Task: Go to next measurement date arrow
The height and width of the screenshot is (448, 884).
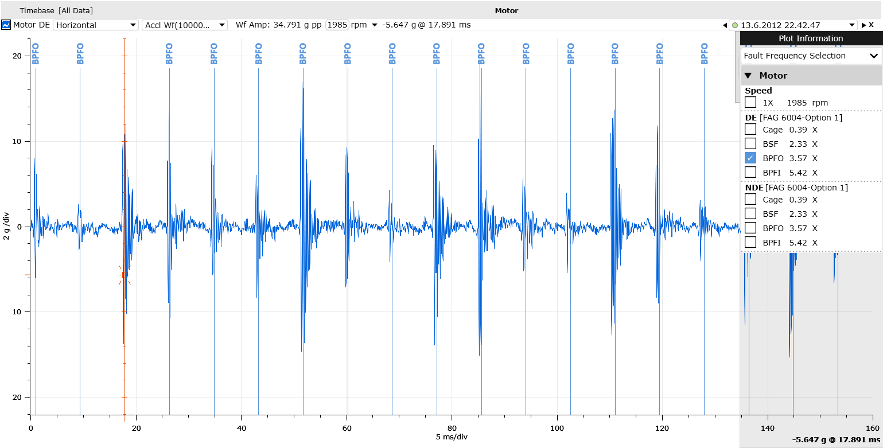Action: 863,25
